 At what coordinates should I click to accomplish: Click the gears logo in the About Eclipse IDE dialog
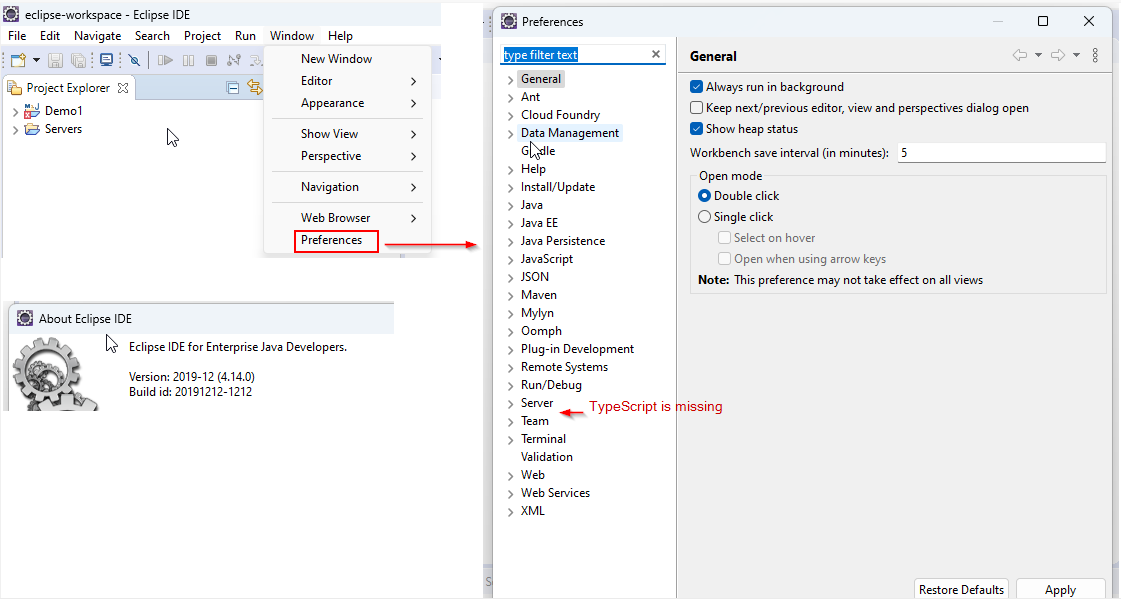(x=54, y=375)
